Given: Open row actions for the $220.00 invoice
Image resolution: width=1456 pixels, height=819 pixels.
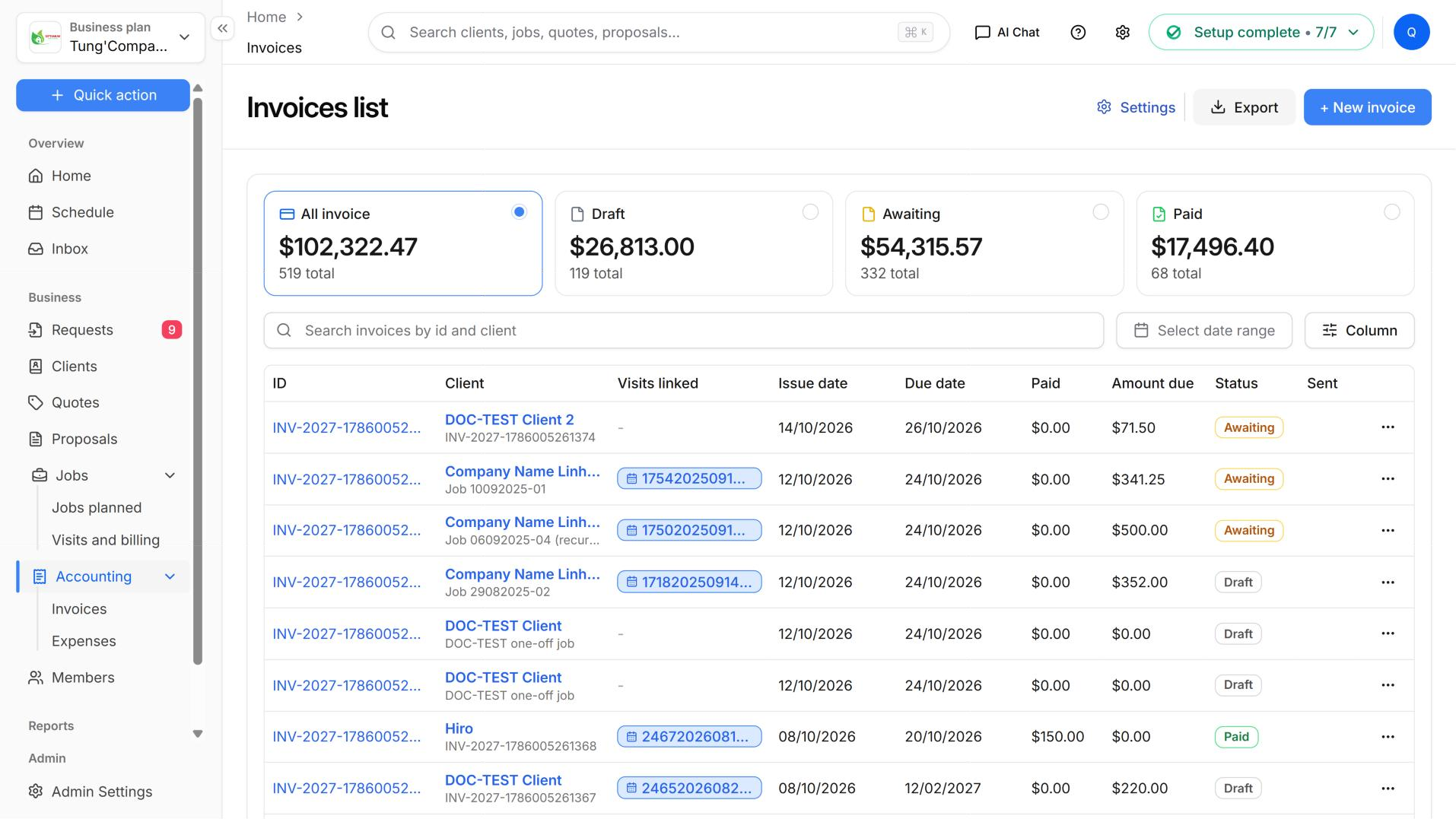Looking at the screenshot, I should [1388, 789].
